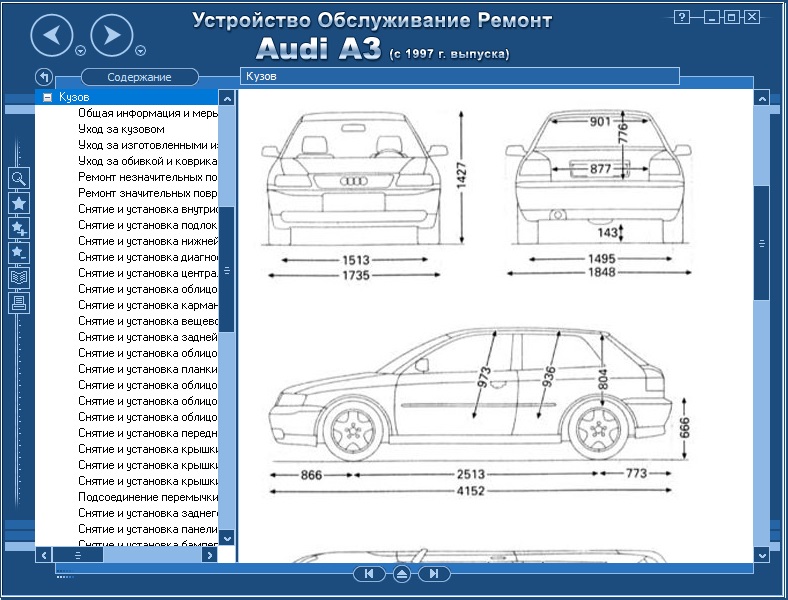The height and width of the screenshot is (600, 788).
Task: Click the front-view car diagram
Action: 354,178
